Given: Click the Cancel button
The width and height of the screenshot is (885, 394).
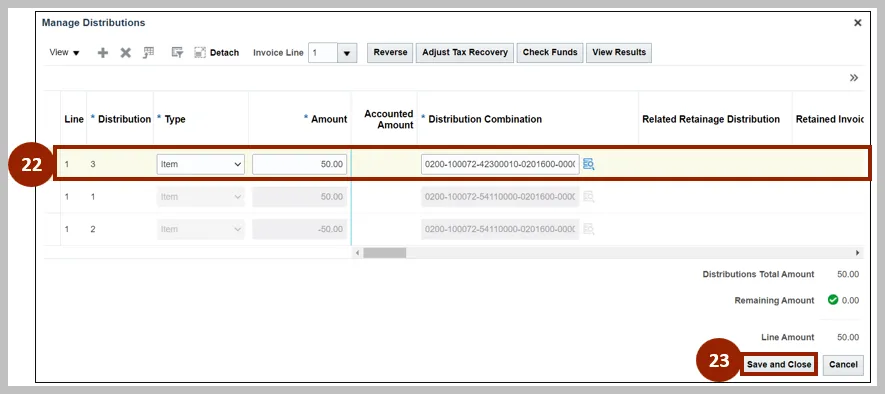Looking at the screenshot, I should tap(843, 365).
